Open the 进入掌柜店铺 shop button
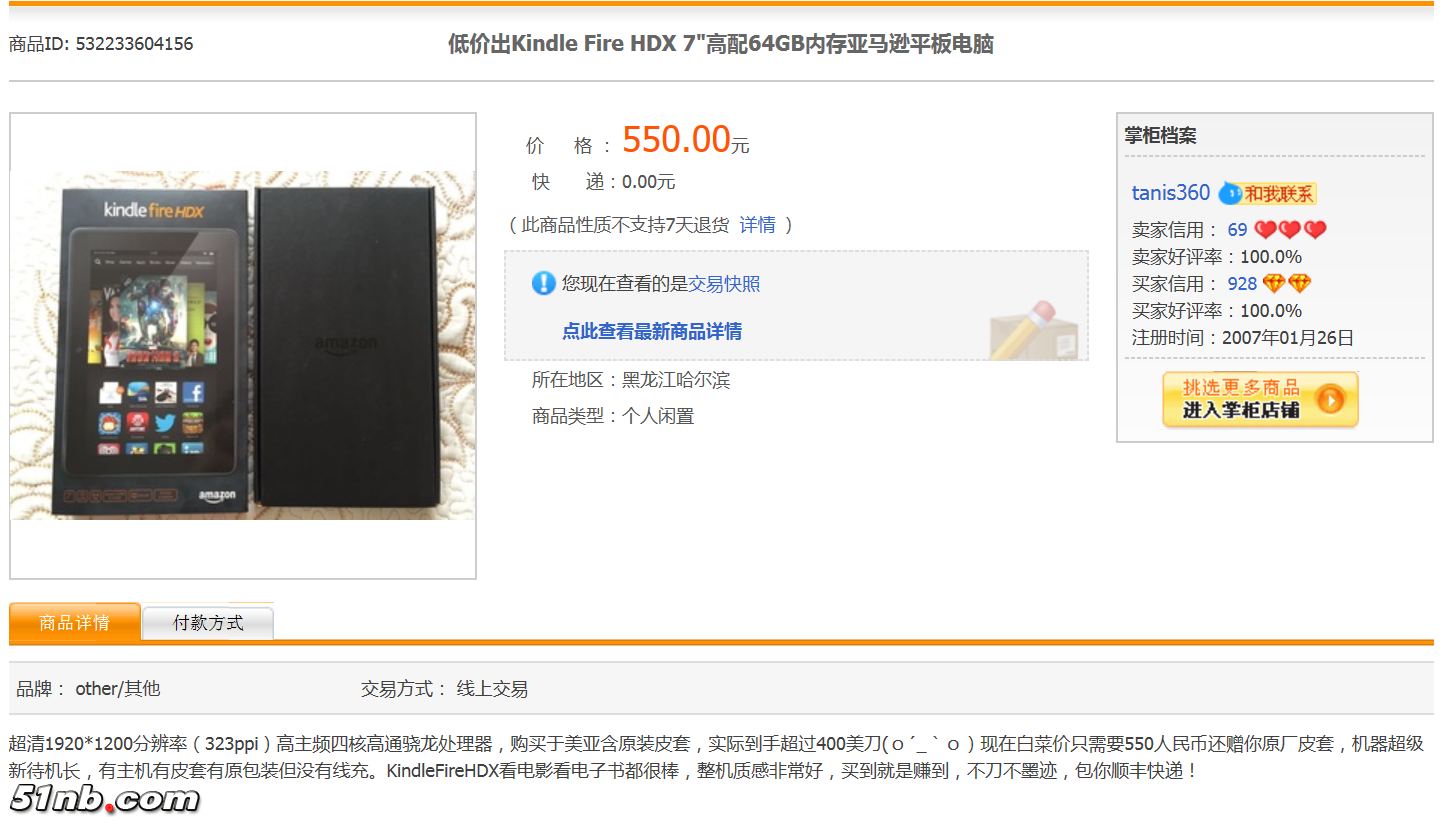This screenshot has height=822, width=1447. point(1260,400)
